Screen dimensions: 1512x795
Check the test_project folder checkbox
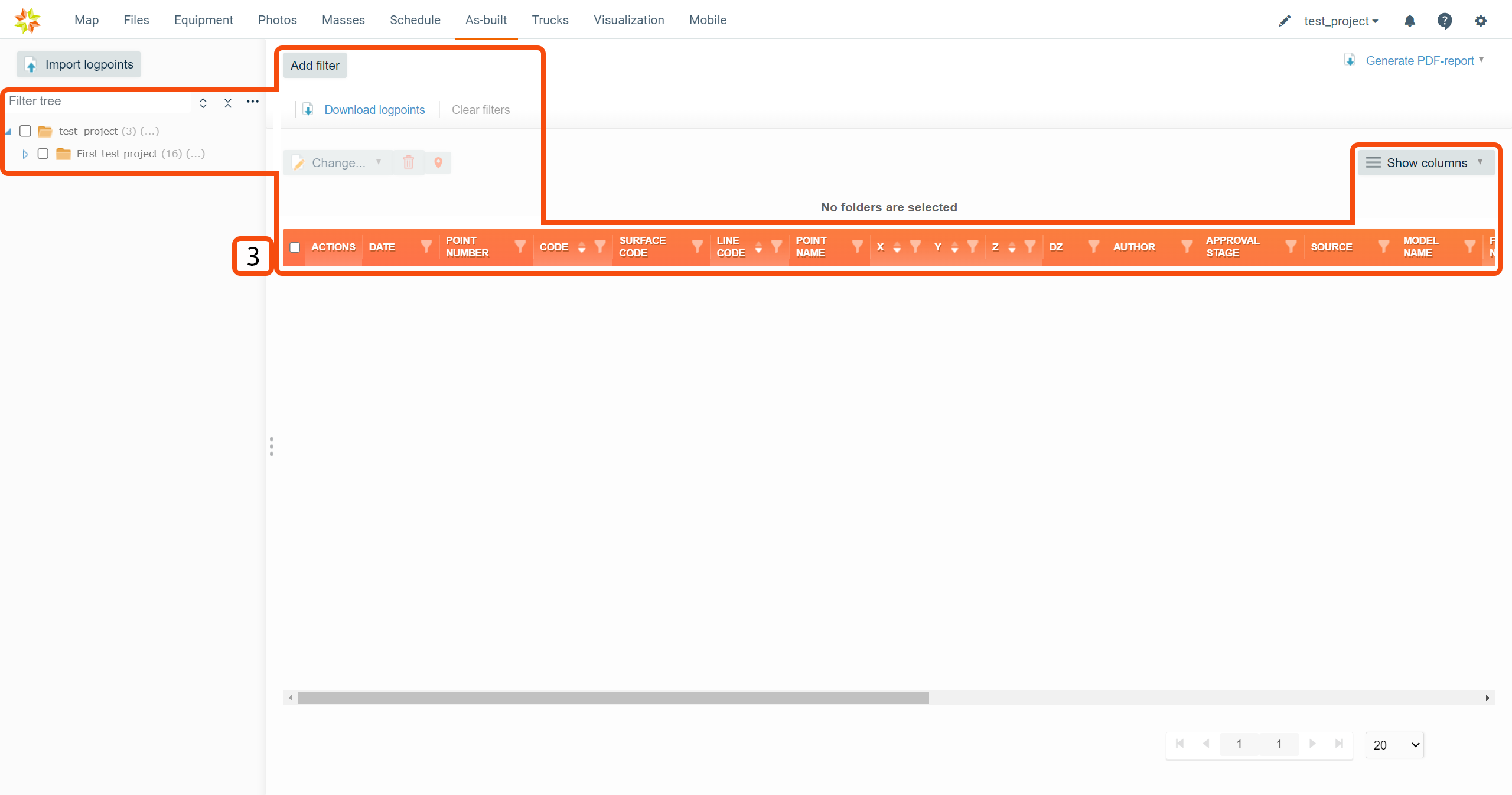25,131
